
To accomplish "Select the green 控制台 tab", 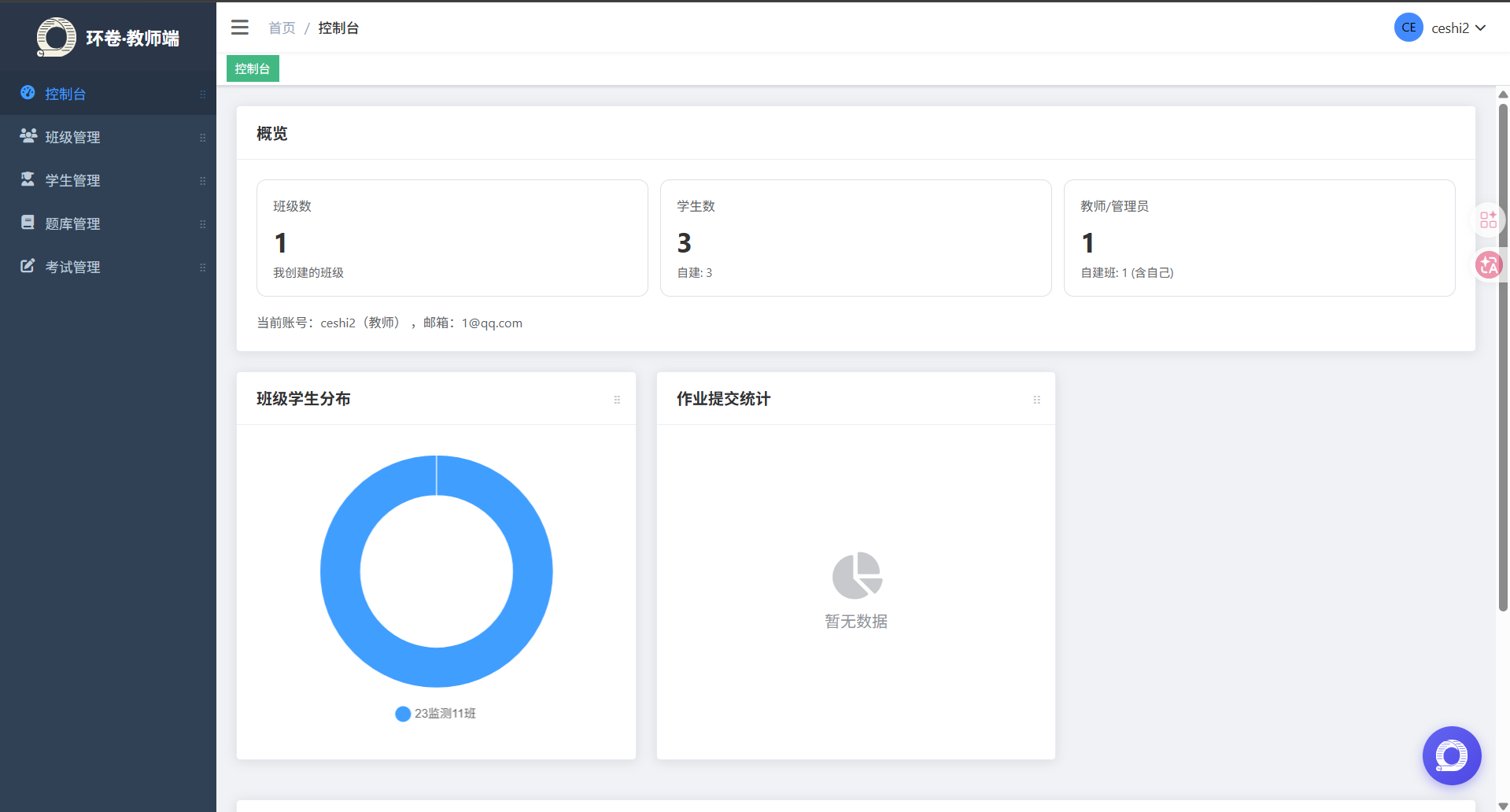I will pos(253,68).
